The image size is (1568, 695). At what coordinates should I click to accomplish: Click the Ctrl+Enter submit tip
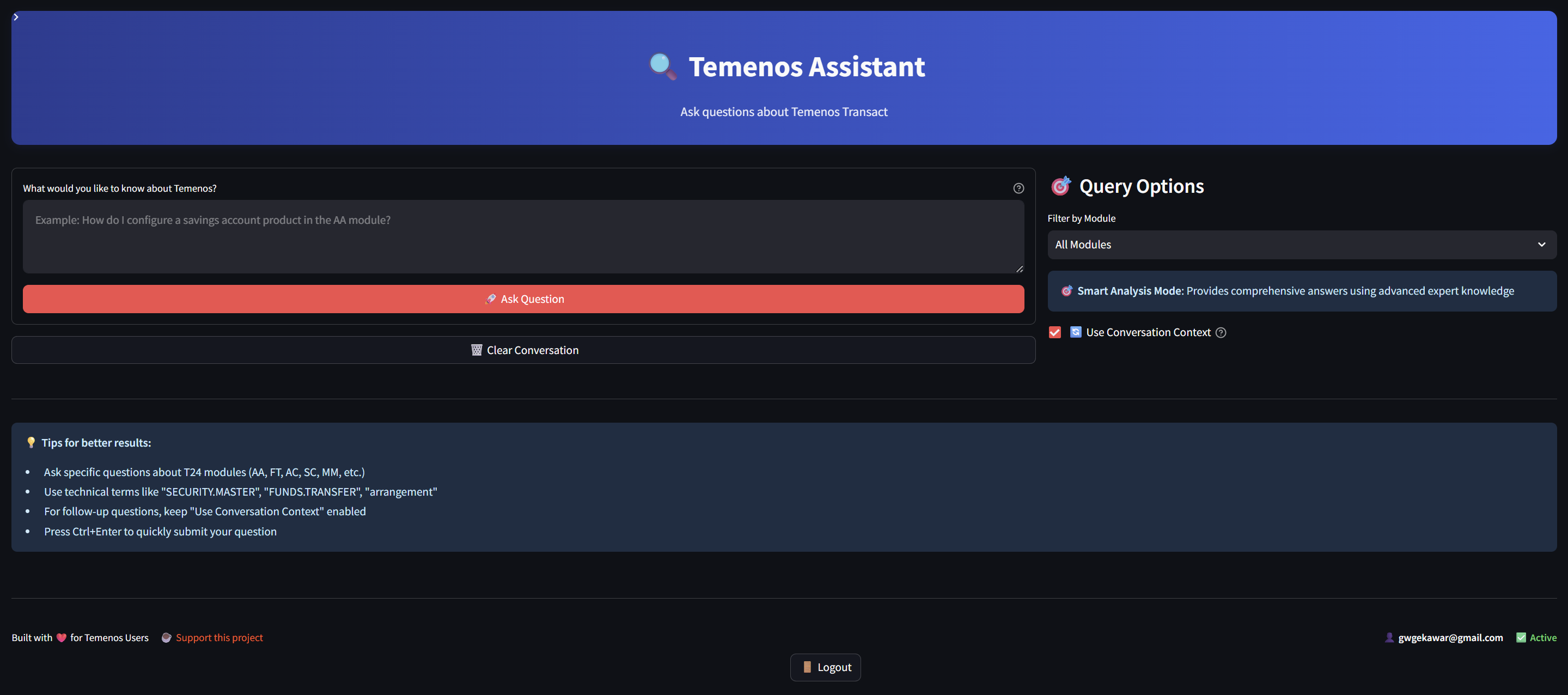pyautogui.click(x=160, y=532)
